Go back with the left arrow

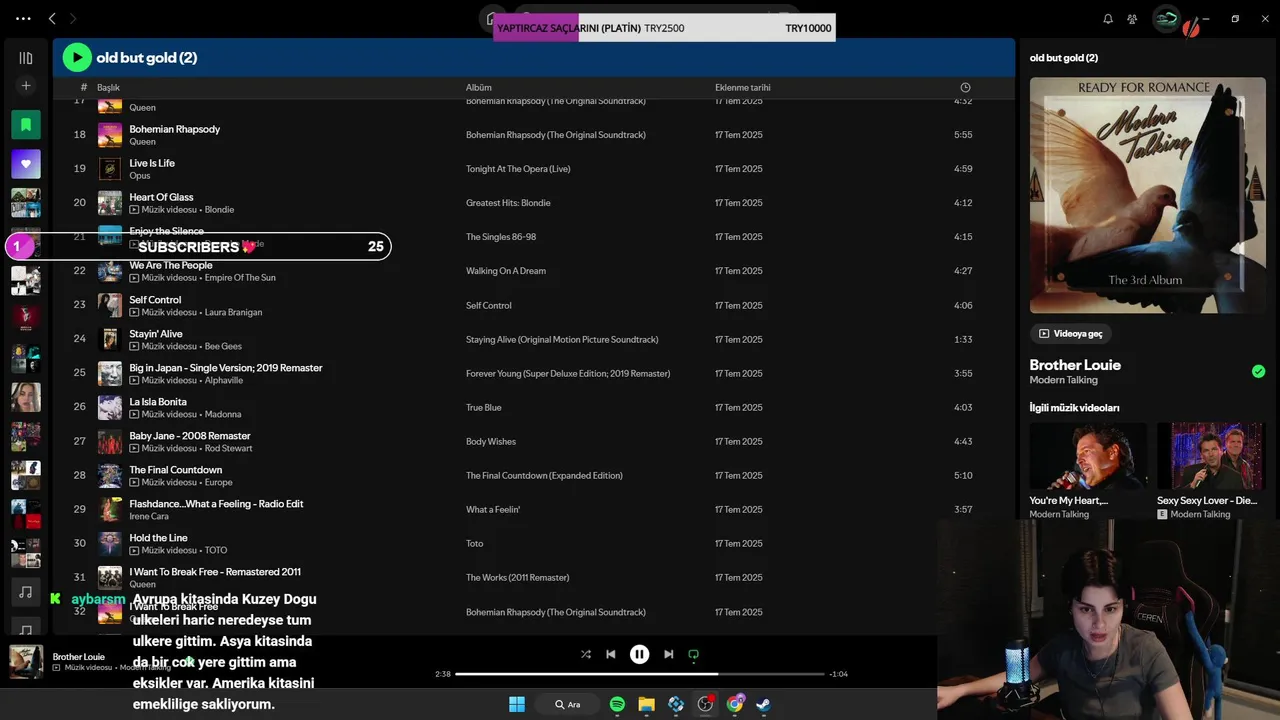[52, 18]
